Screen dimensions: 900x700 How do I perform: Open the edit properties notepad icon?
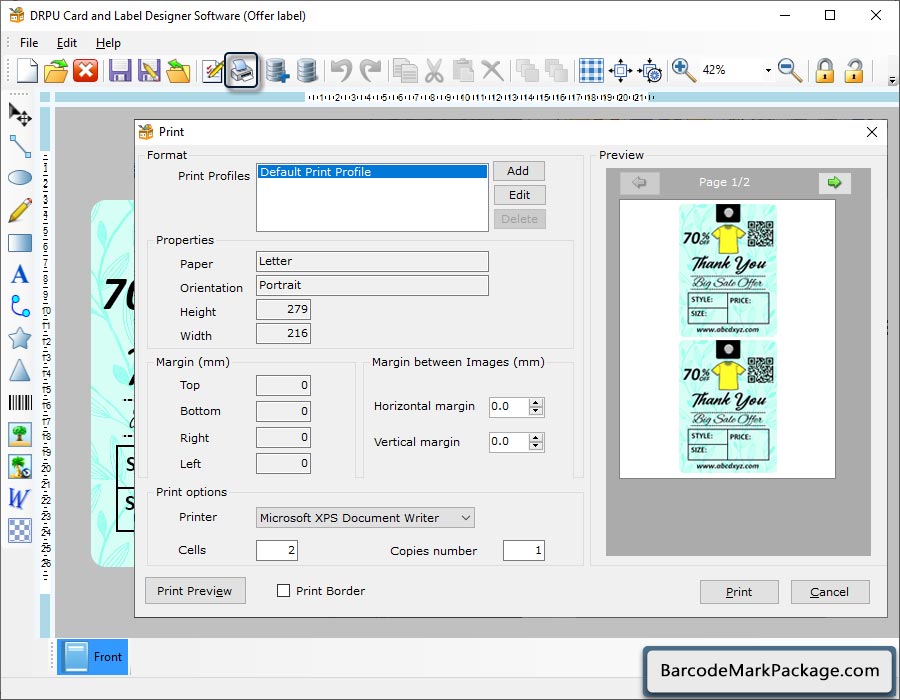point(212,71)
